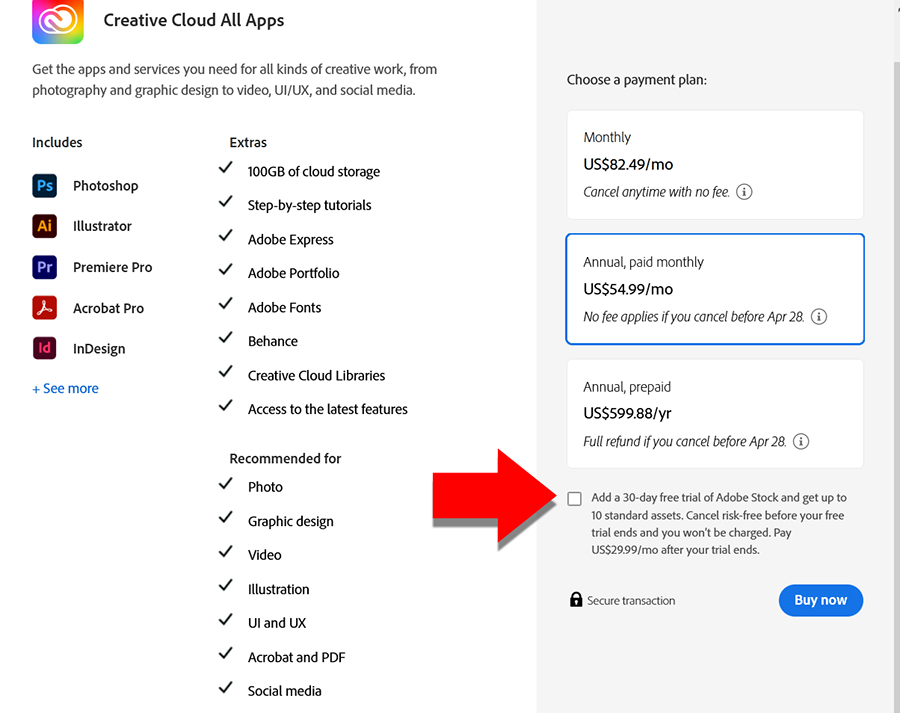Image resolution: width=900 pixels, height=713 pixels.
Task: Click the Buy now button
Action: (820, 600)
